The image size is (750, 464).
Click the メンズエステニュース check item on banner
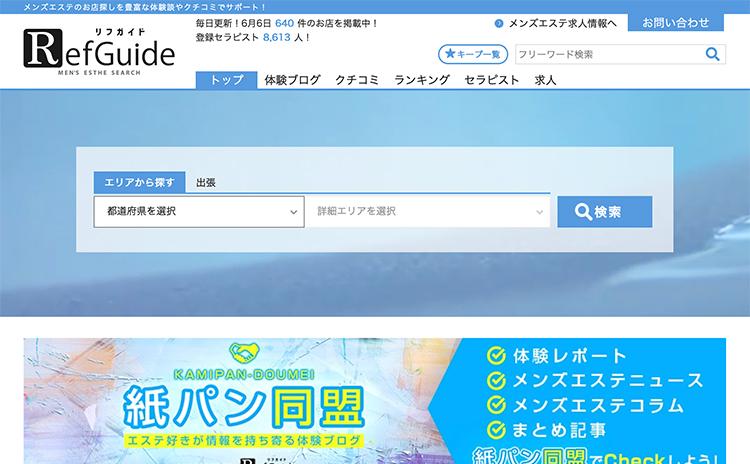(x=595, y=381)
